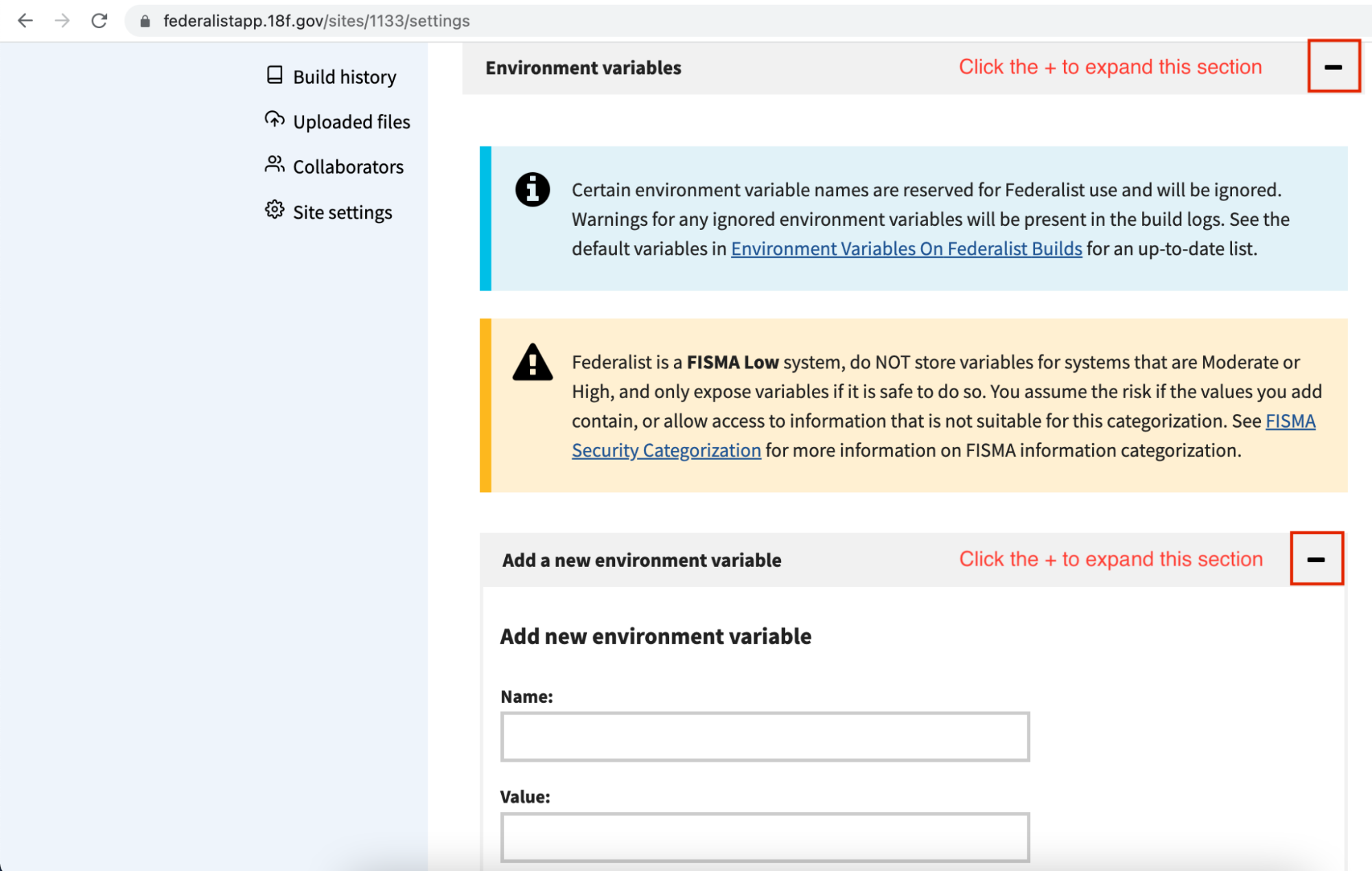Collapse the Environment variables section

(x=1333, y=67)
